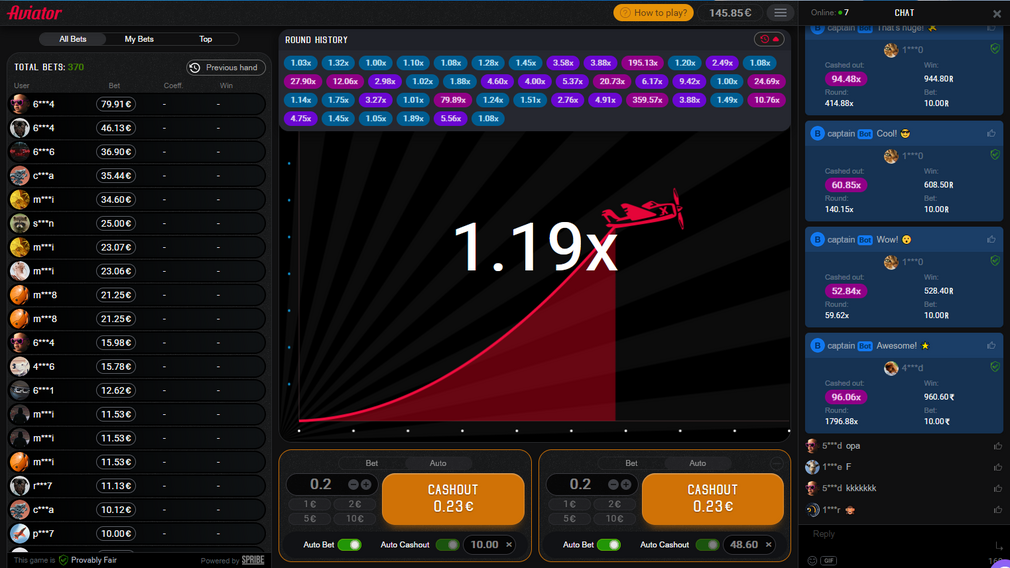1010x568 pixels.
Task: Like the 'F' chat message from 1***e
Action: point(998,467)
